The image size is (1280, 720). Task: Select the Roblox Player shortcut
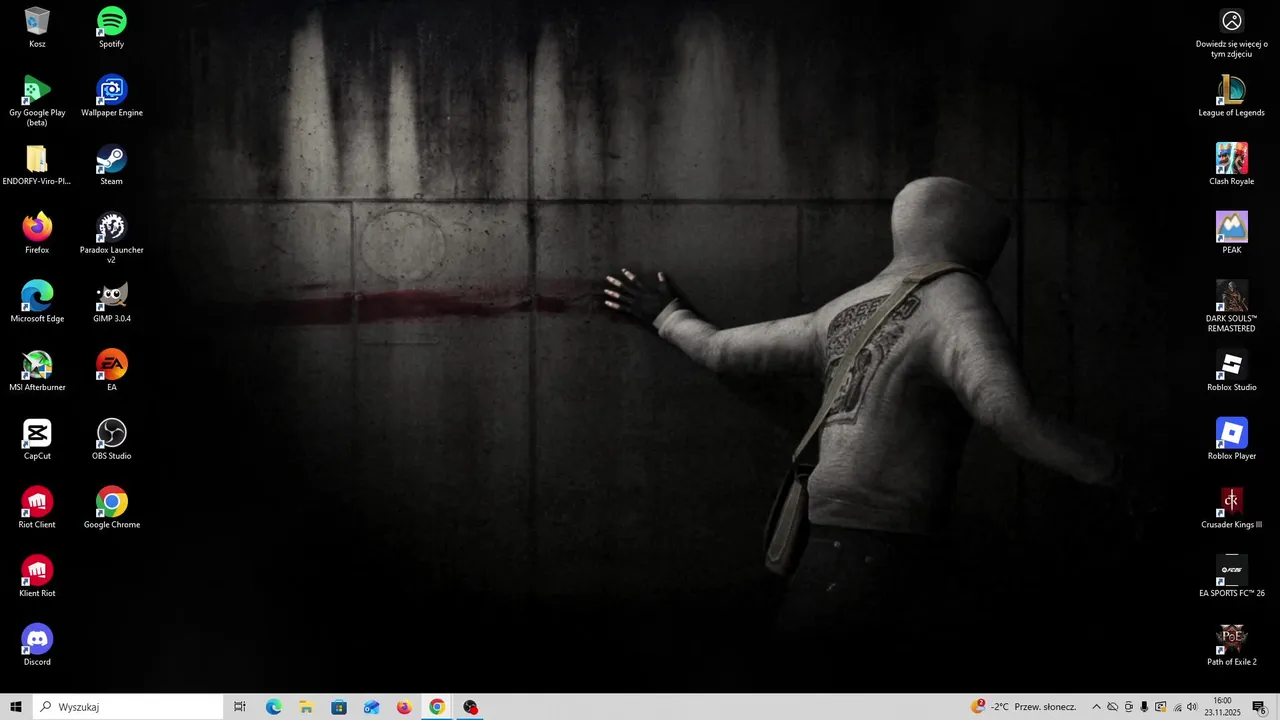pos(1232,439)
